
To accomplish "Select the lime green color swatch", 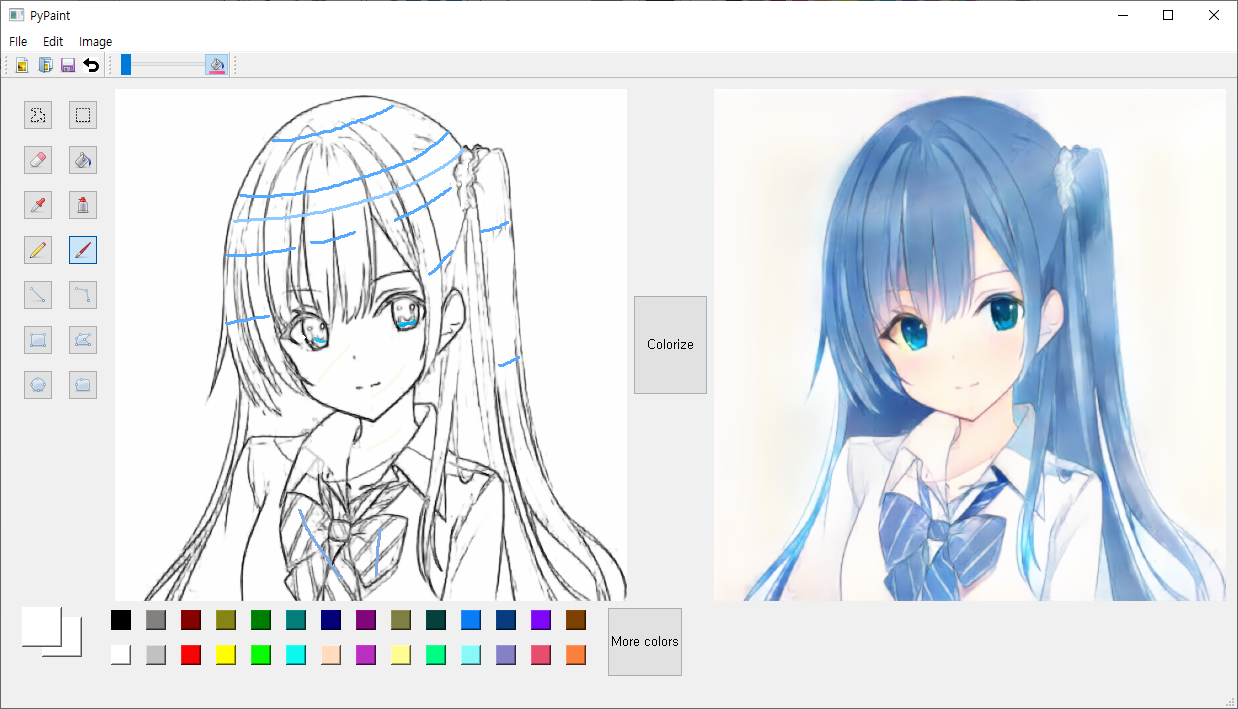I will (261, 655).
